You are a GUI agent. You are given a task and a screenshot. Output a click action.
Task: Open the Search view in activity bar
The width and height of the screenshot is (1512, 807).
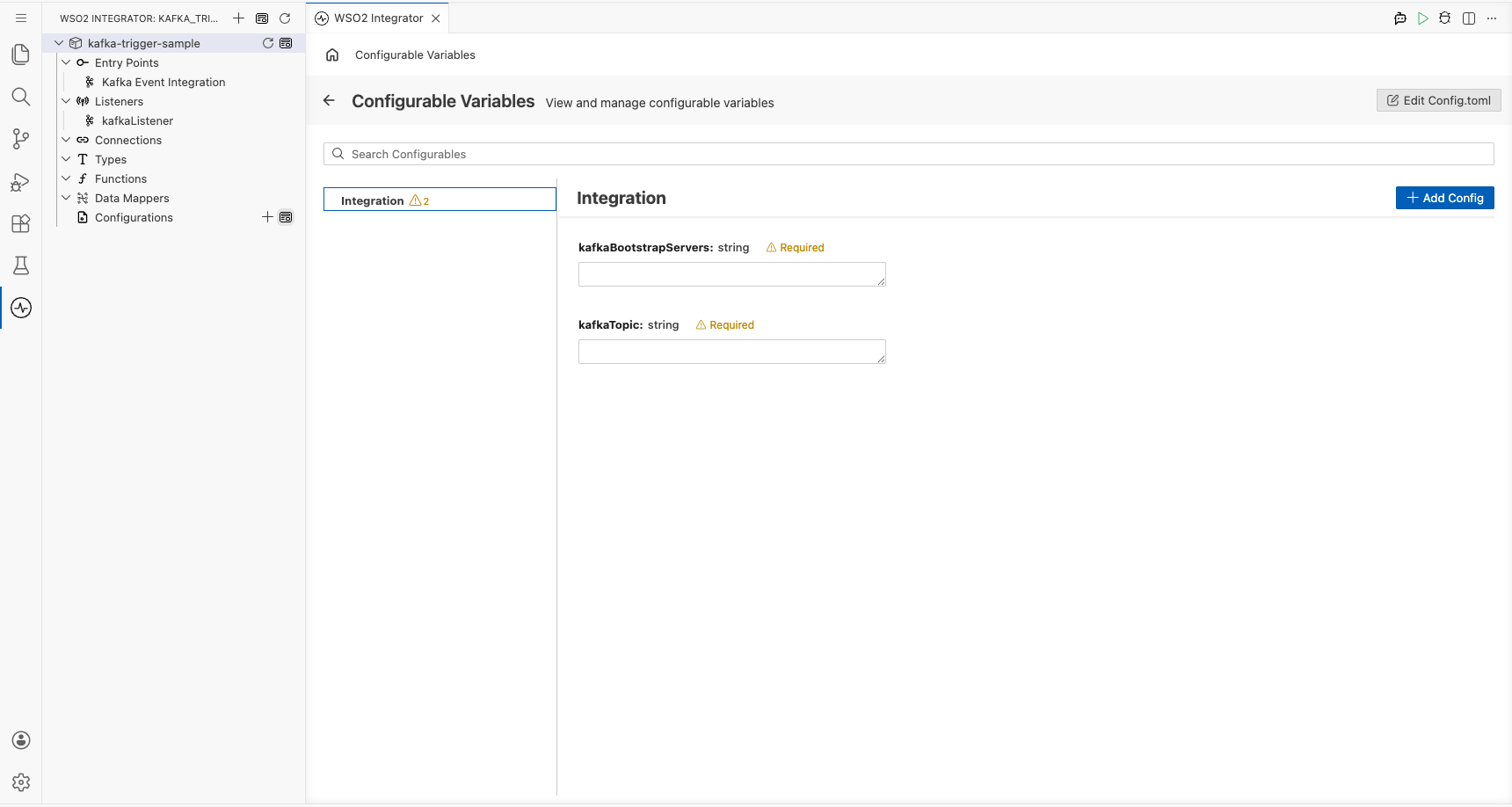point(21,97)
